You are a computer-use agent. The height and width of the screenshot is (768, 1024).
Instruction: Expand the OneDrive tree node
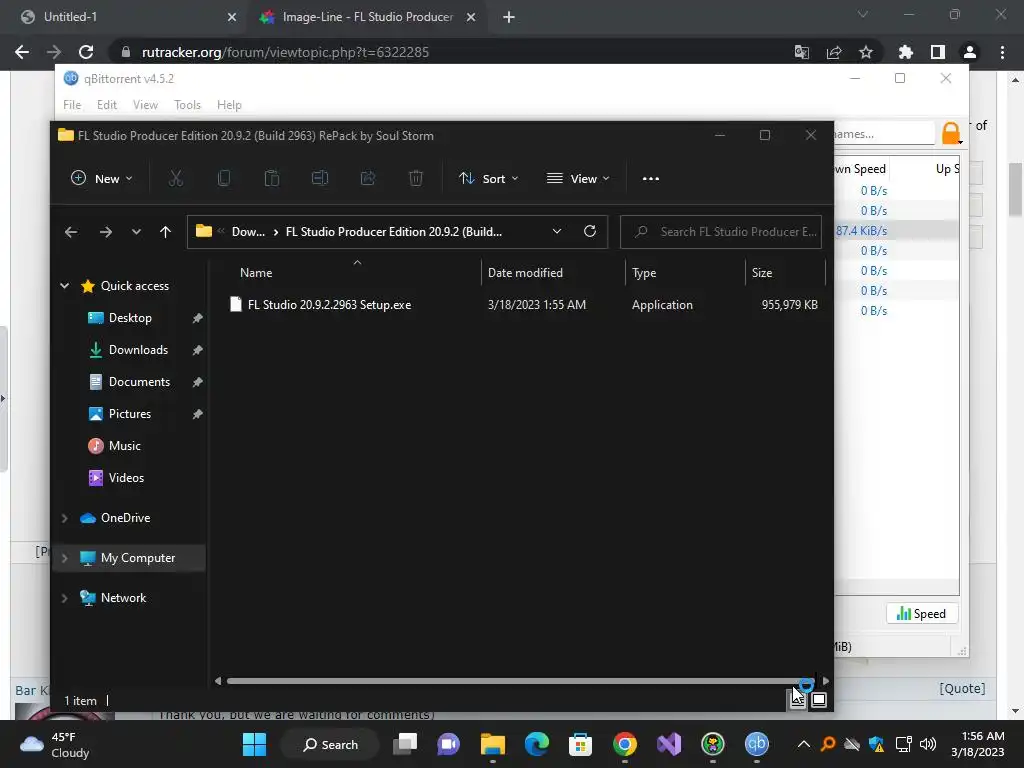65,518
